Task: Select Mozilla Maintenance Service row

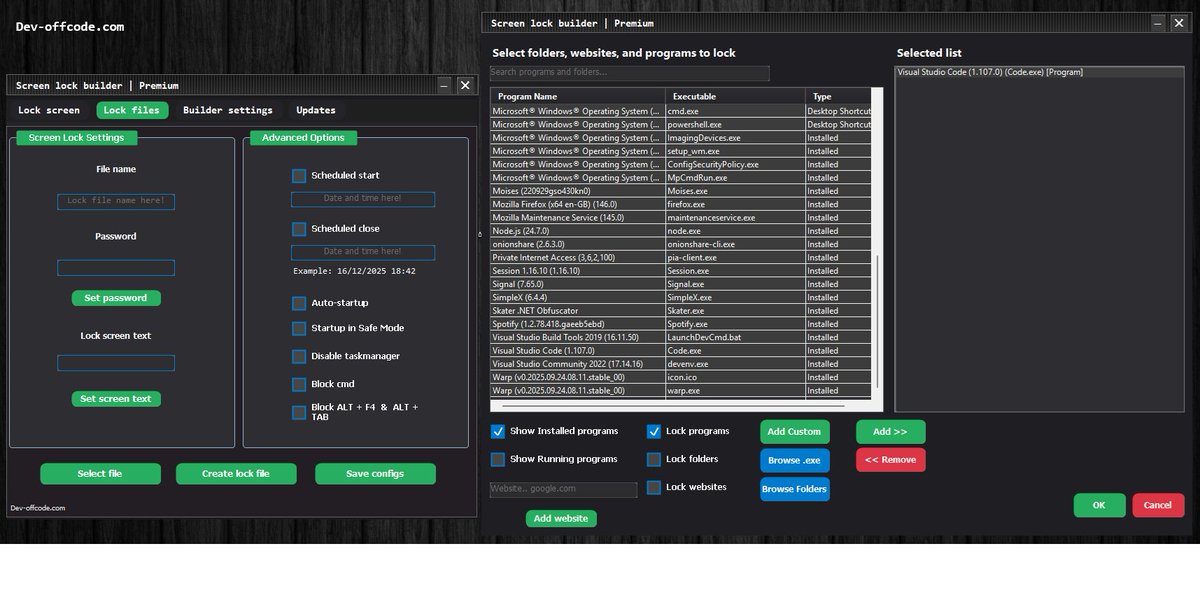Action: coord(681,217)
